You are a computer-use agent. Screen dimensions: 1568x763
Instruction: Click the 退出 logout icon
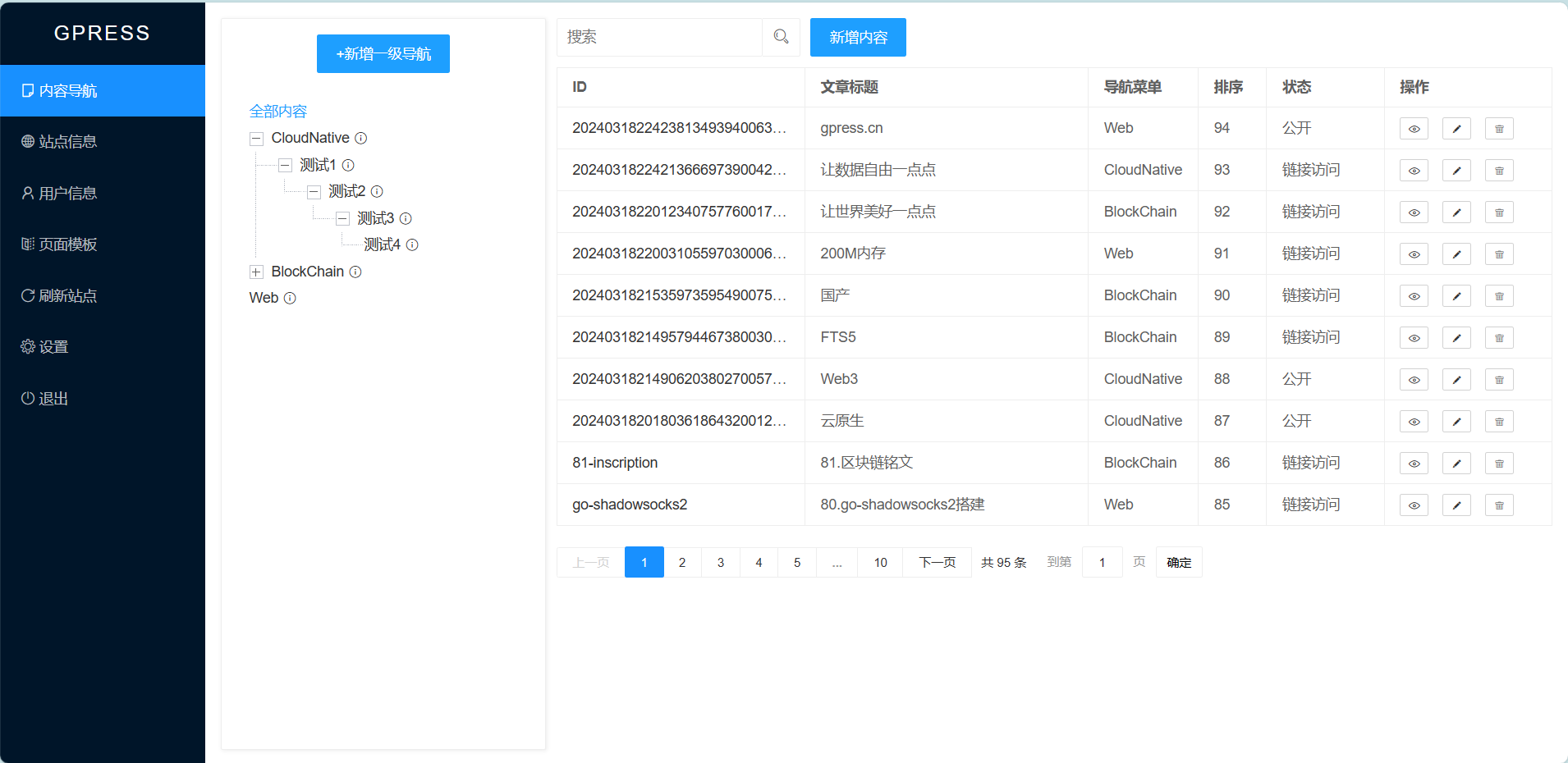tap(27, 398)
